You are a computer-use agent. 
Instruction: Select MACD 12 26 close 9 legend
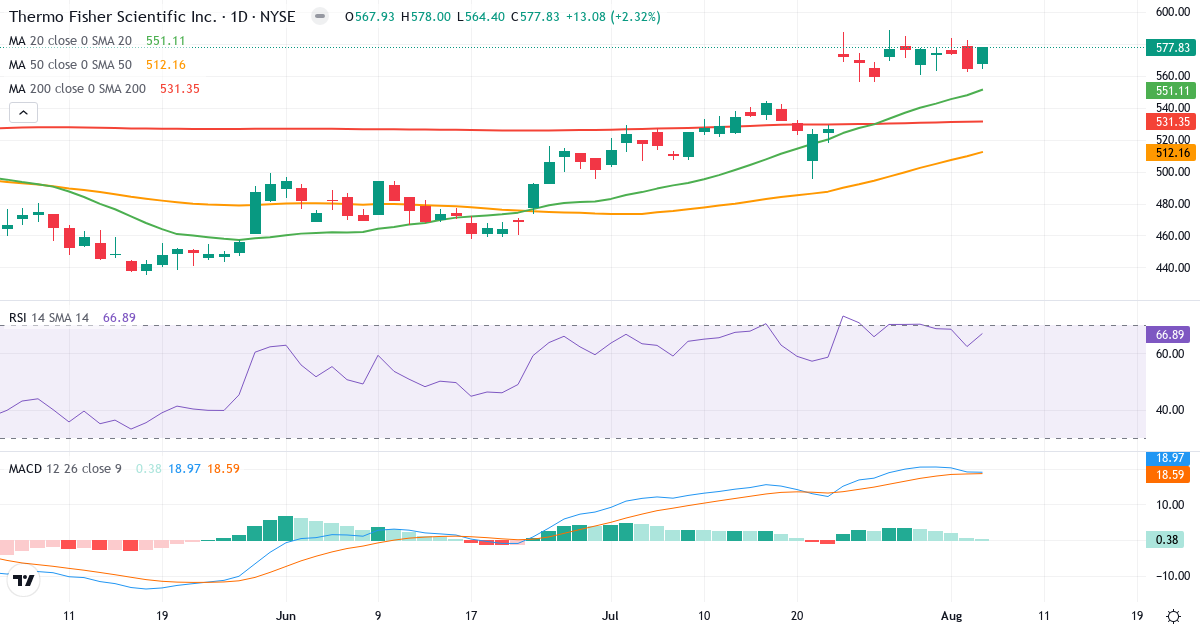(x=65, y=468)
